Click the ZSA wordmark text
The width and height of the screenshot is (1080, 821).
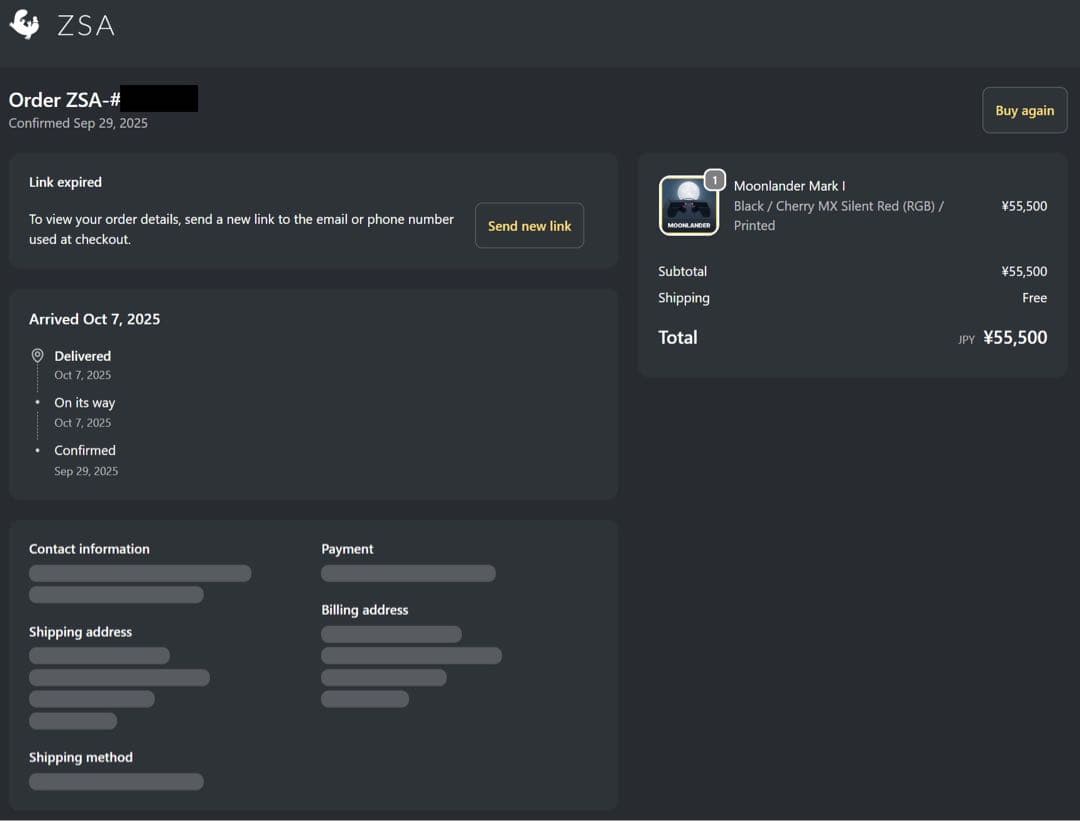point(86,25)
